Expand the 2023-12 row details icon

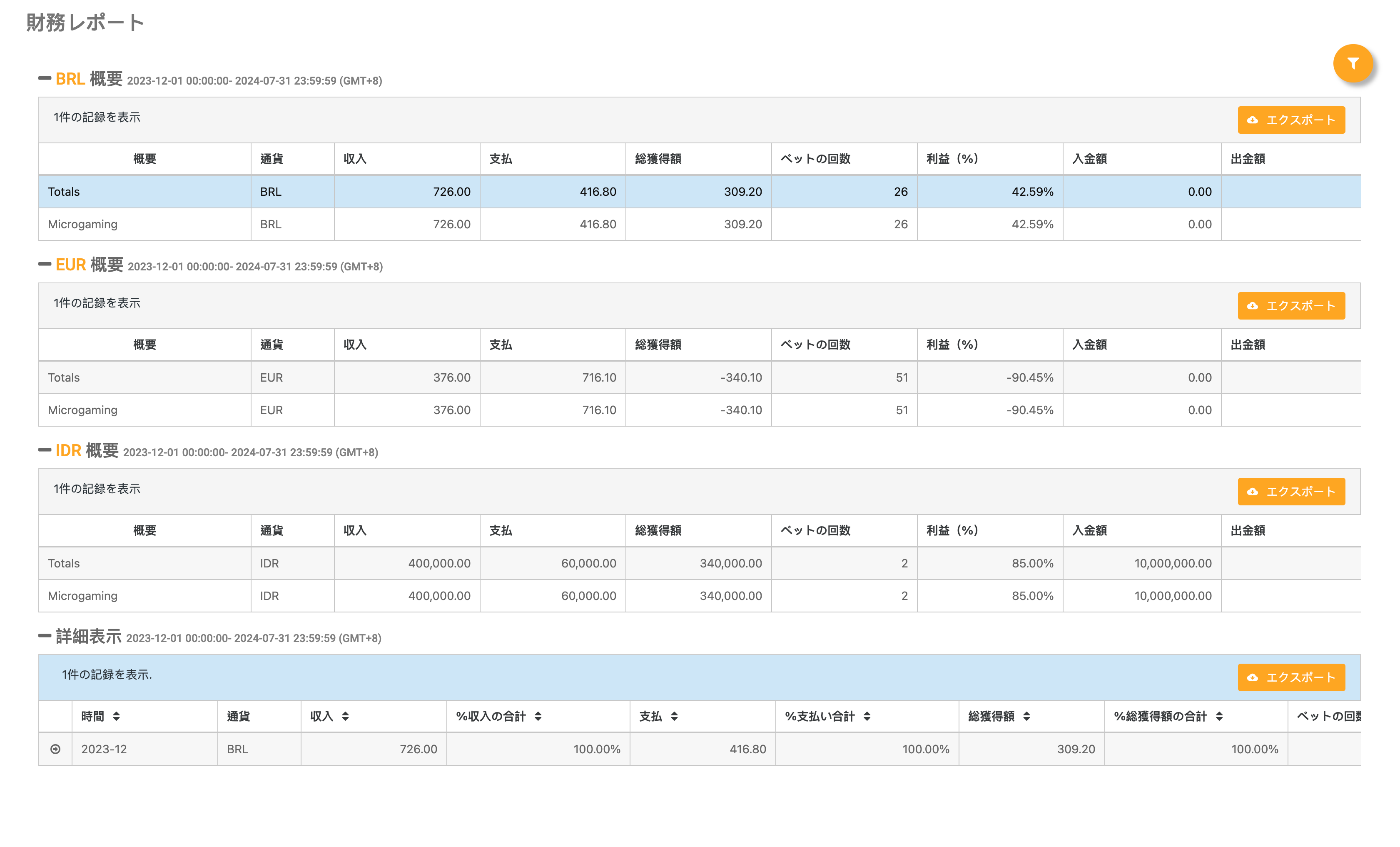click(55, 749)
